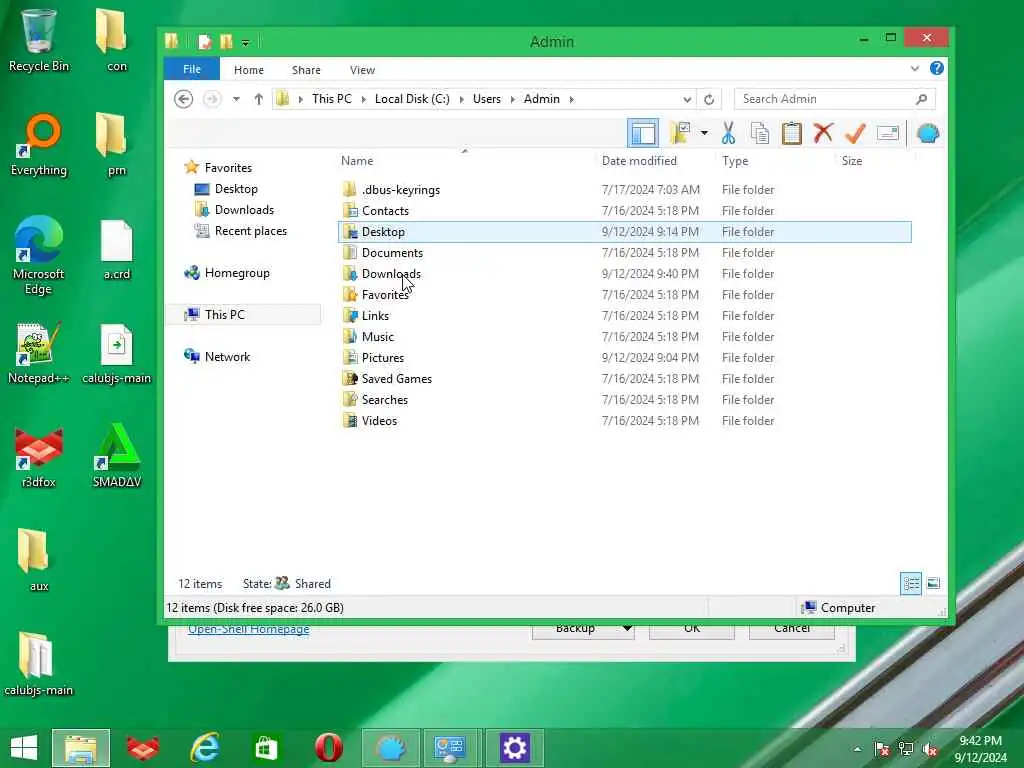Toggle the navigation pane toolbar icon
This screenshot has width=1024, height=768.
[643, 133]
